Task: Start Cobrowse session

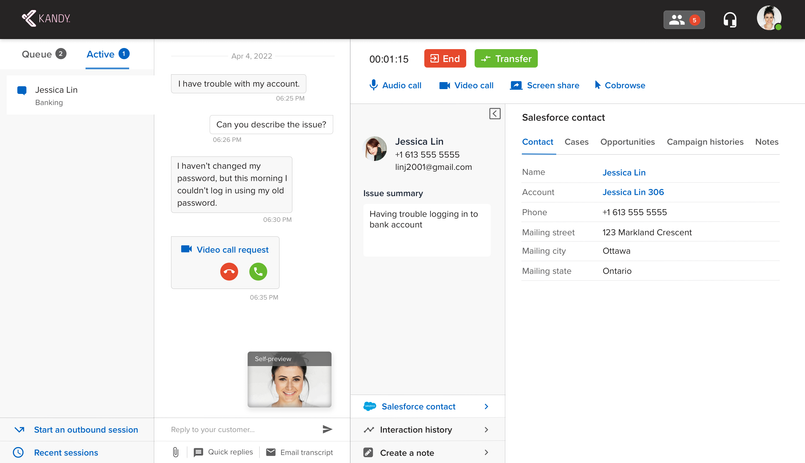Action: pos(620,85)
